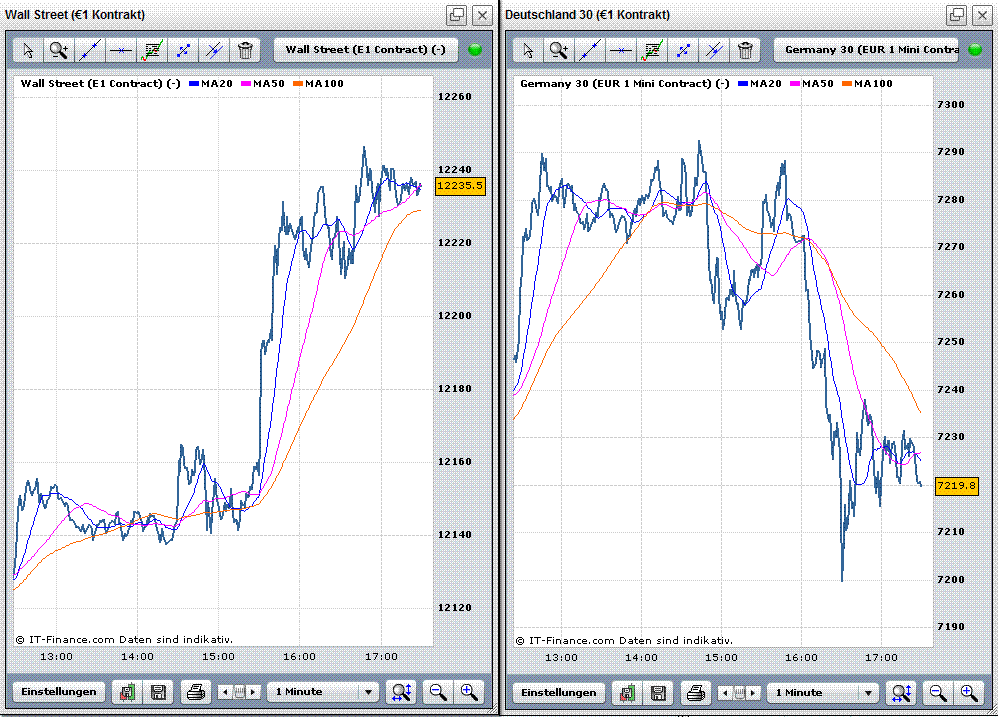Click the scroll thumb in Wall Street bottom bar
This screenshot has height=717, width=998.
[239, 692]
